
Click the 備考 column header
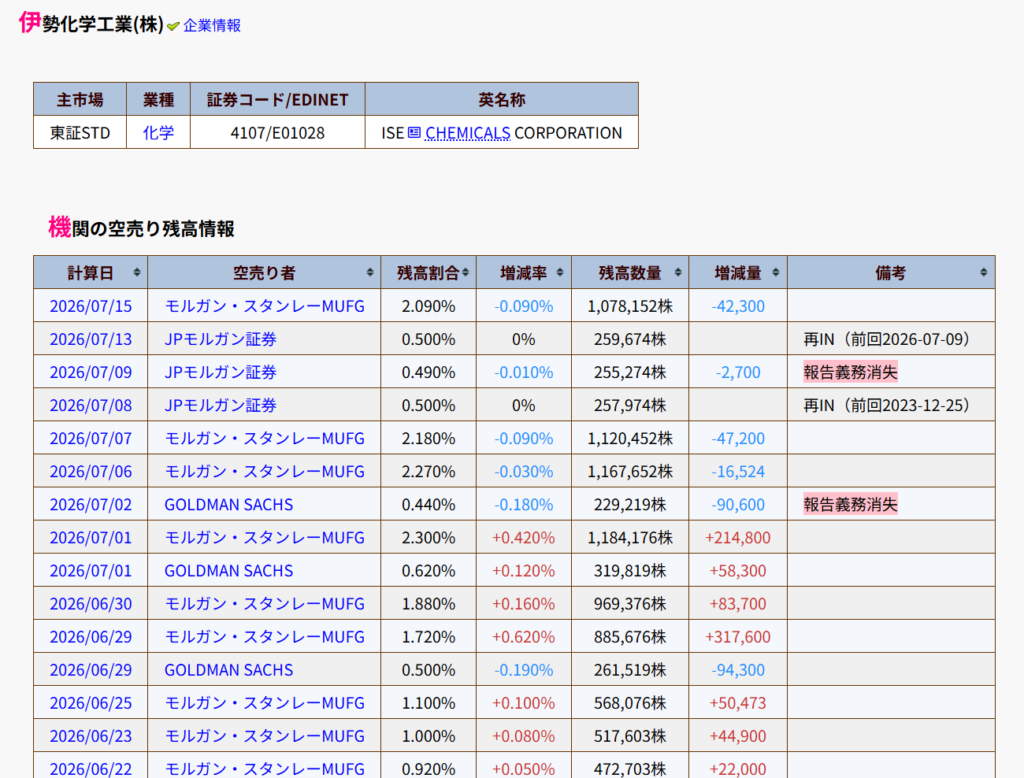891,272
